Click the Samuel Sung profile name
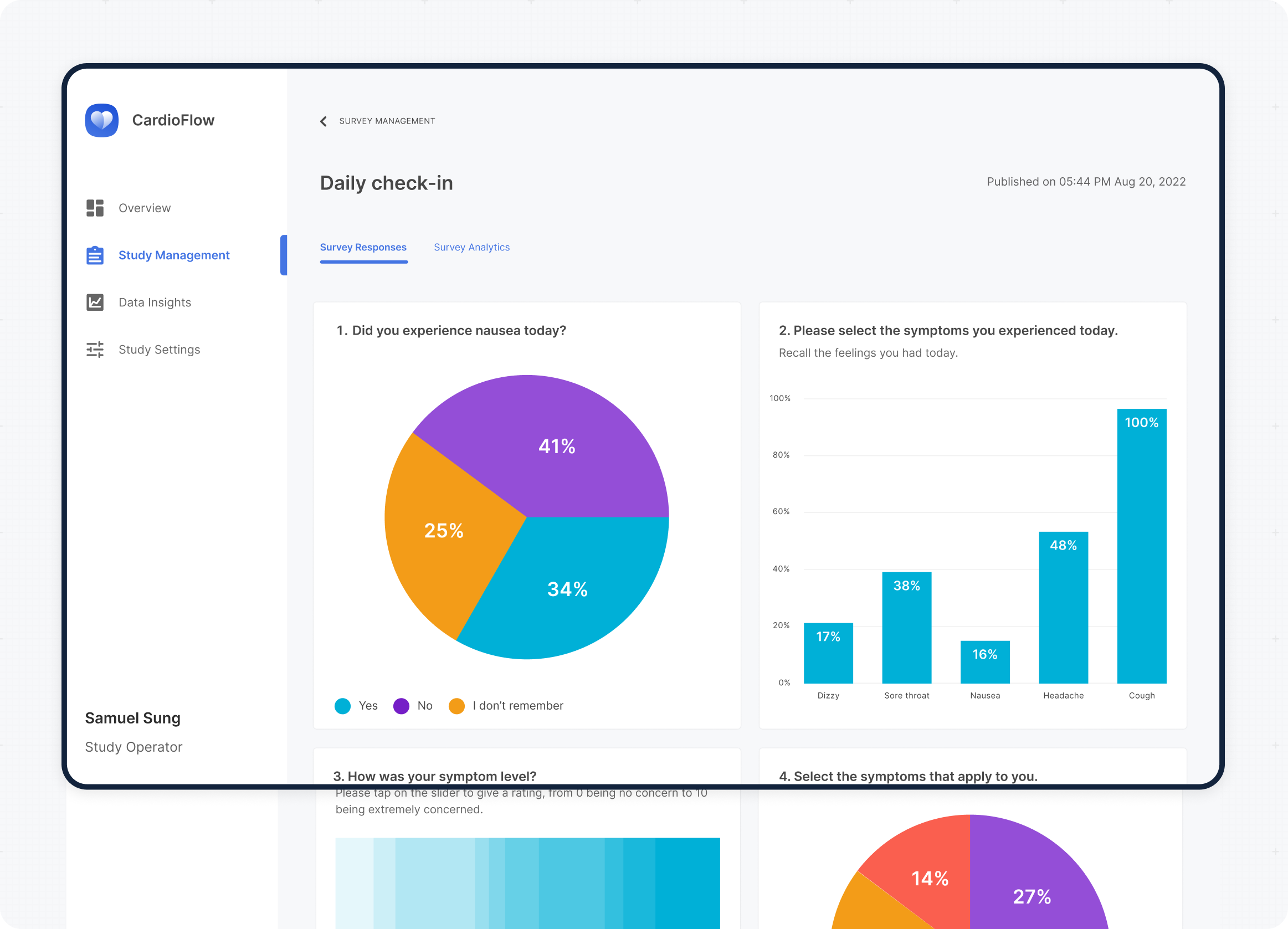This screenshot has width=1288, height=929. point(132,718)
